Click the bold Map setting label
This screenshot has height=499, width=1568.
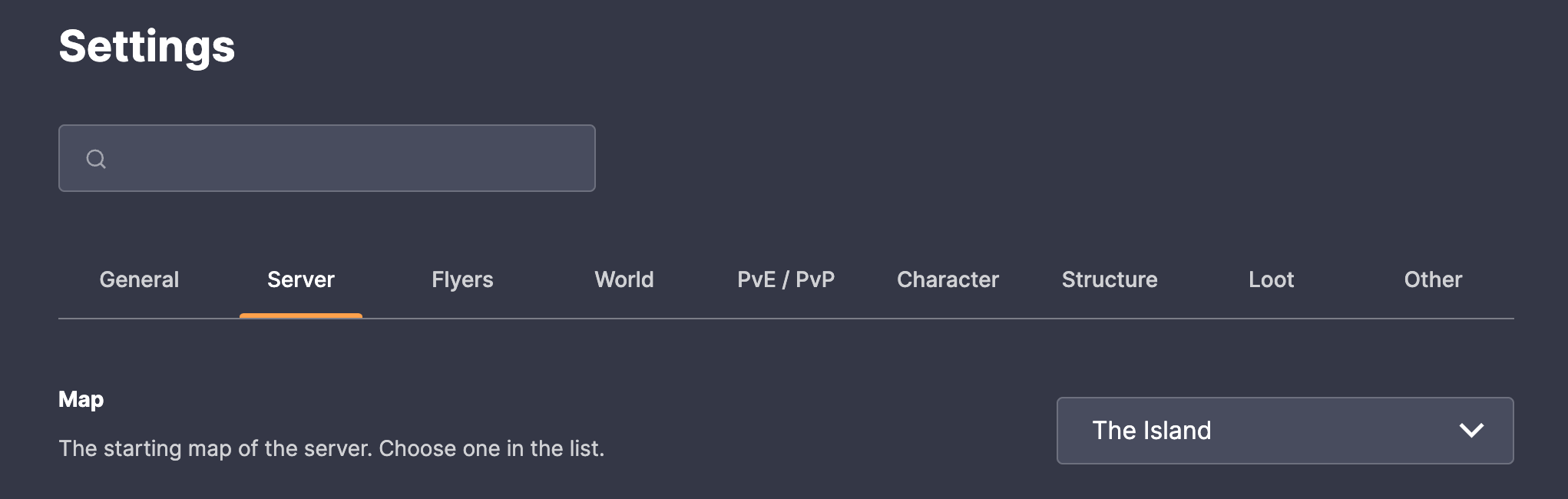[81, 399]
